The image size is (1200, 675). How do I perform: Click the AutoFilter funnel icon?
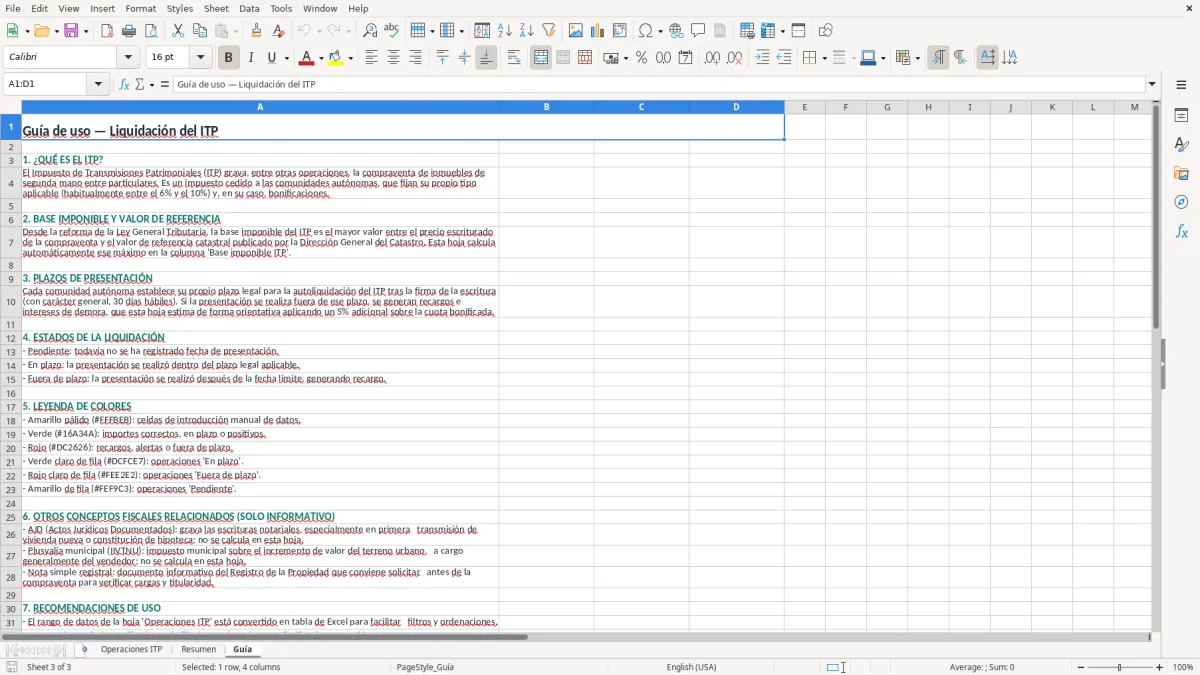(548, 31)
